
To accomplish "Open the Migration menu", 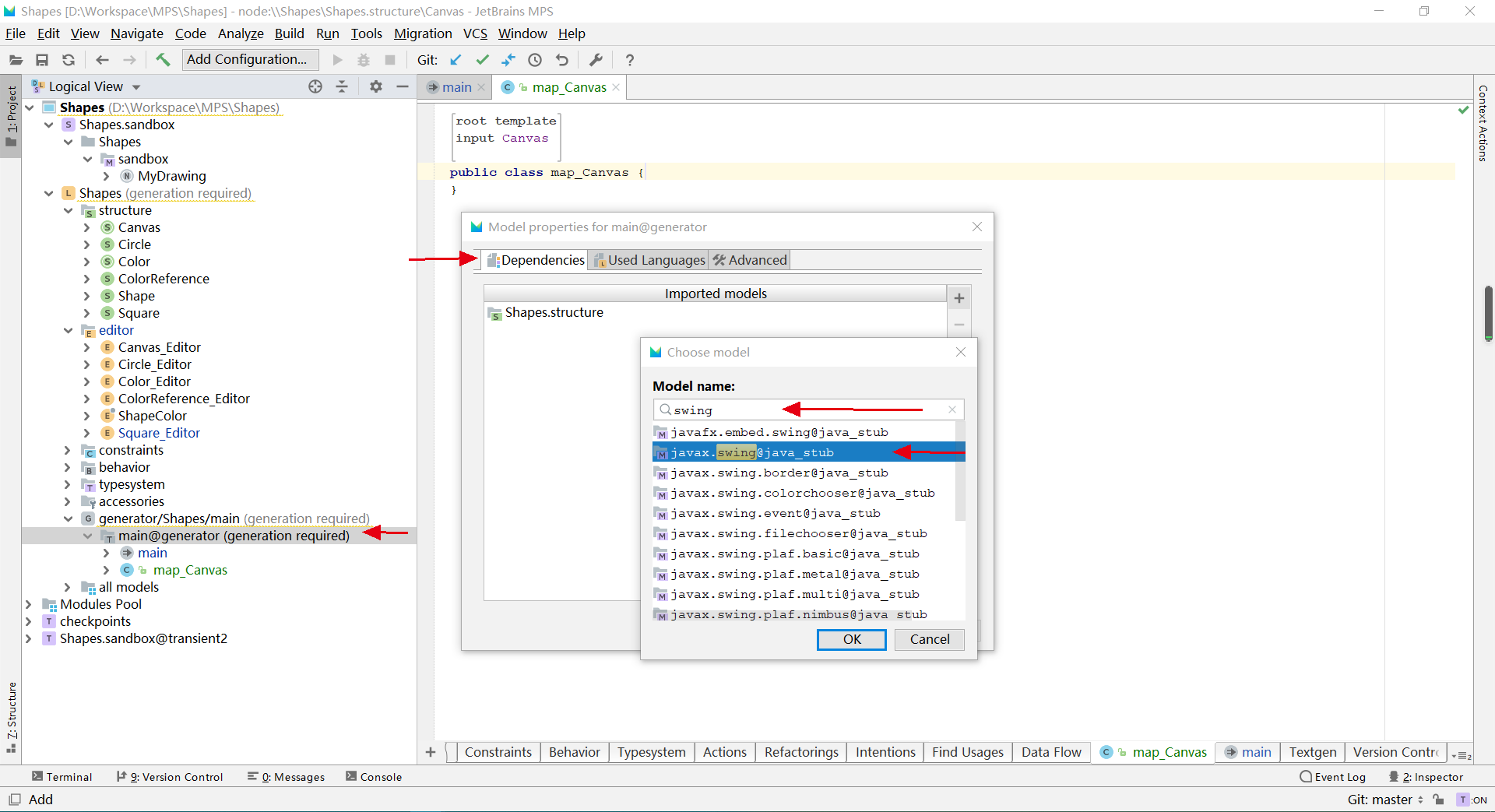I will pos(423,33).
